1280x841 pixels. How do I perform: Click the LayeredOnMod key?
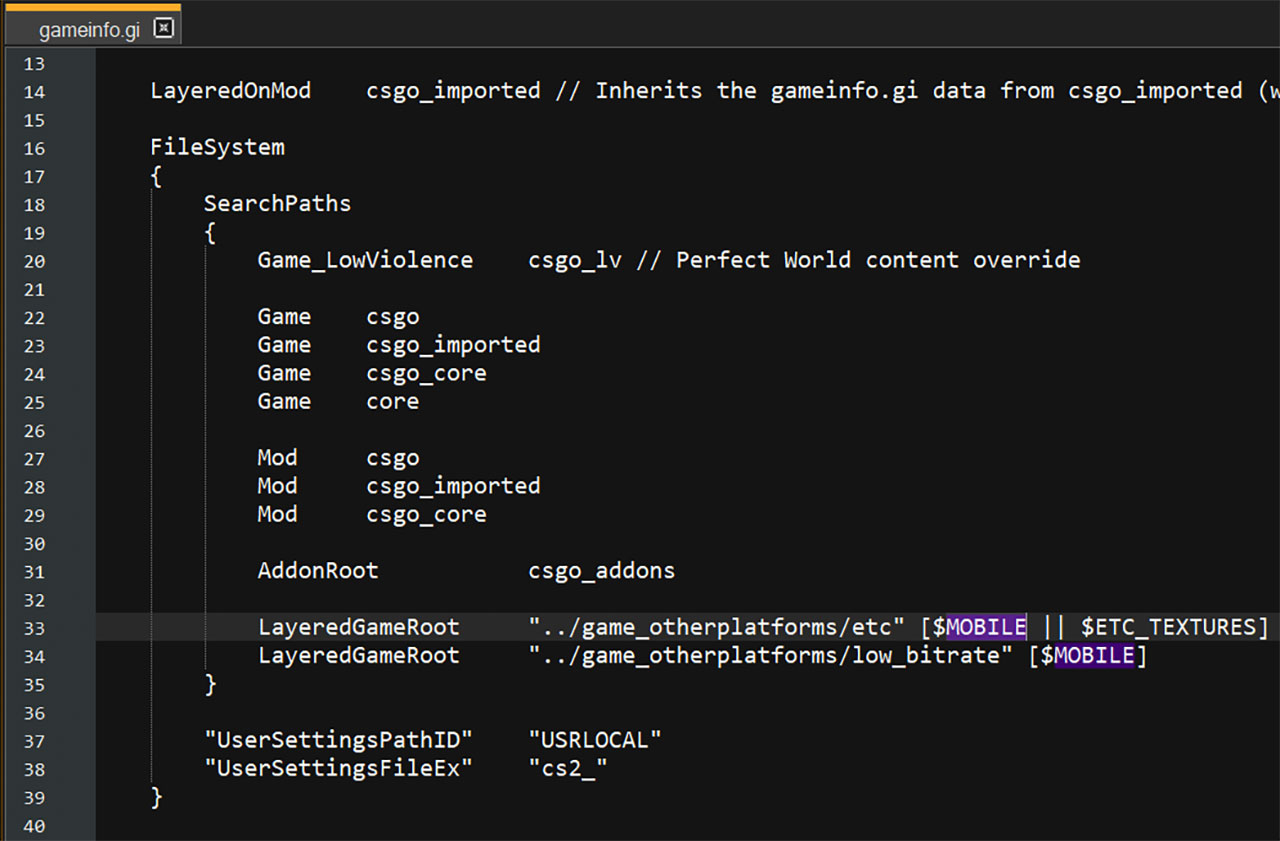point(230,91)
